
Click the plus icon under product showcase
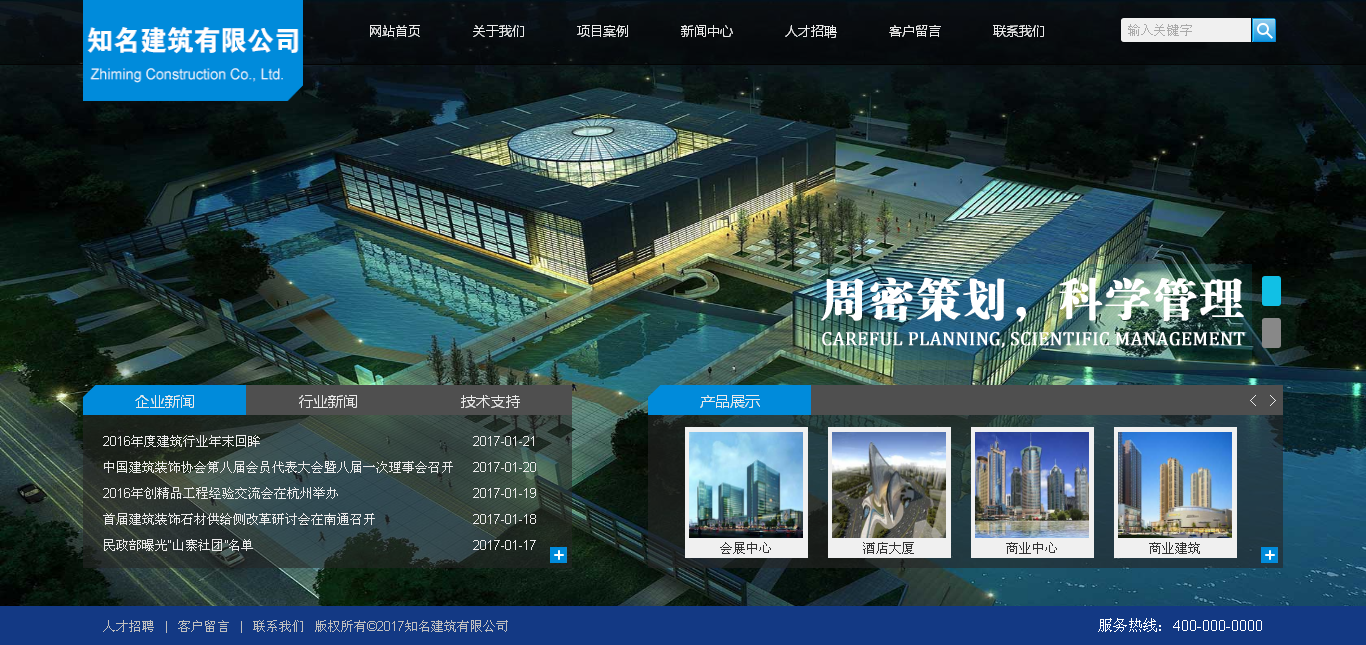click(x=1269, y=555)
